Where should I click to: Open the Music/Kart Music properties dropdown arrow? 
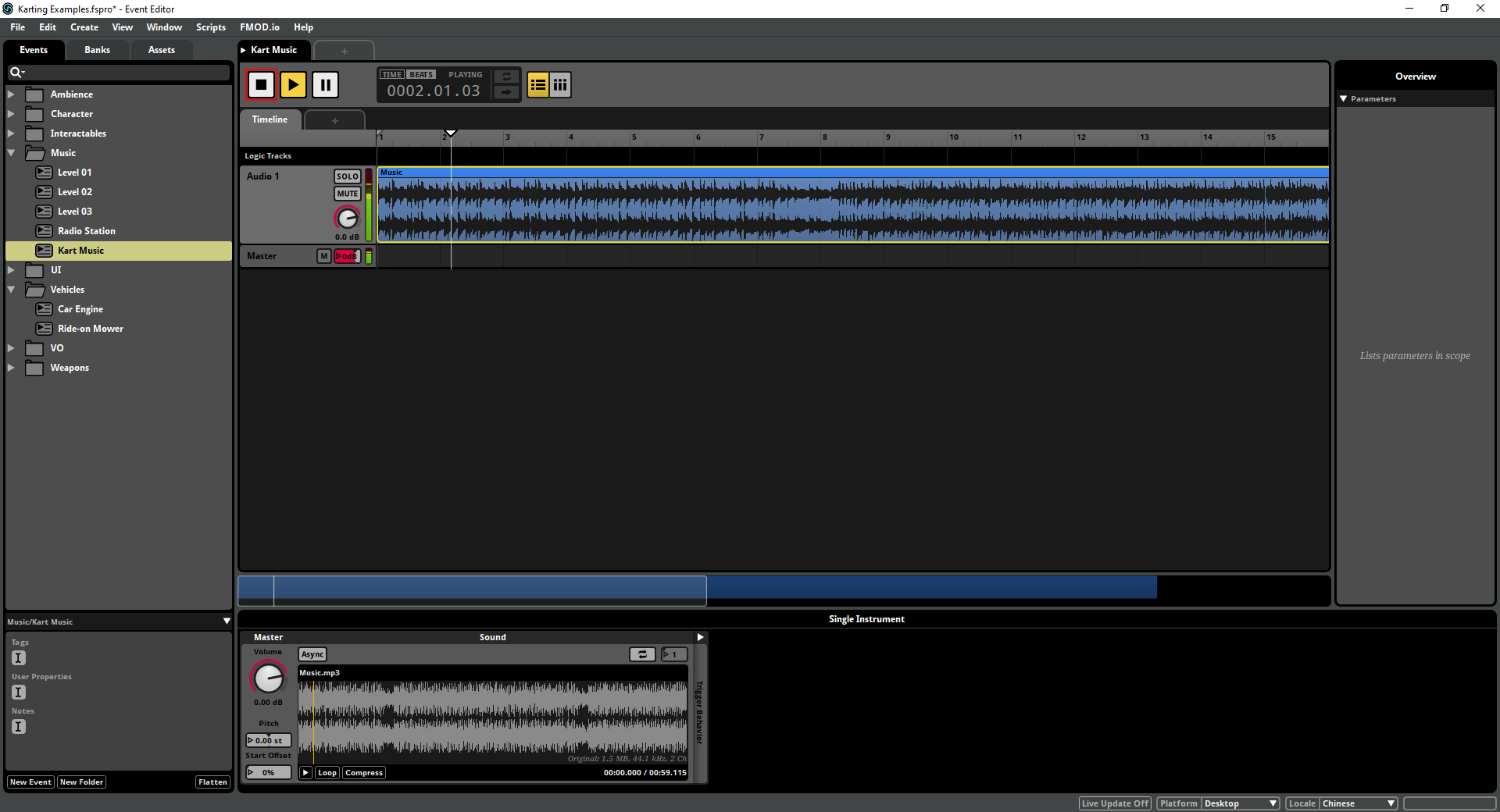click(227, 621)
